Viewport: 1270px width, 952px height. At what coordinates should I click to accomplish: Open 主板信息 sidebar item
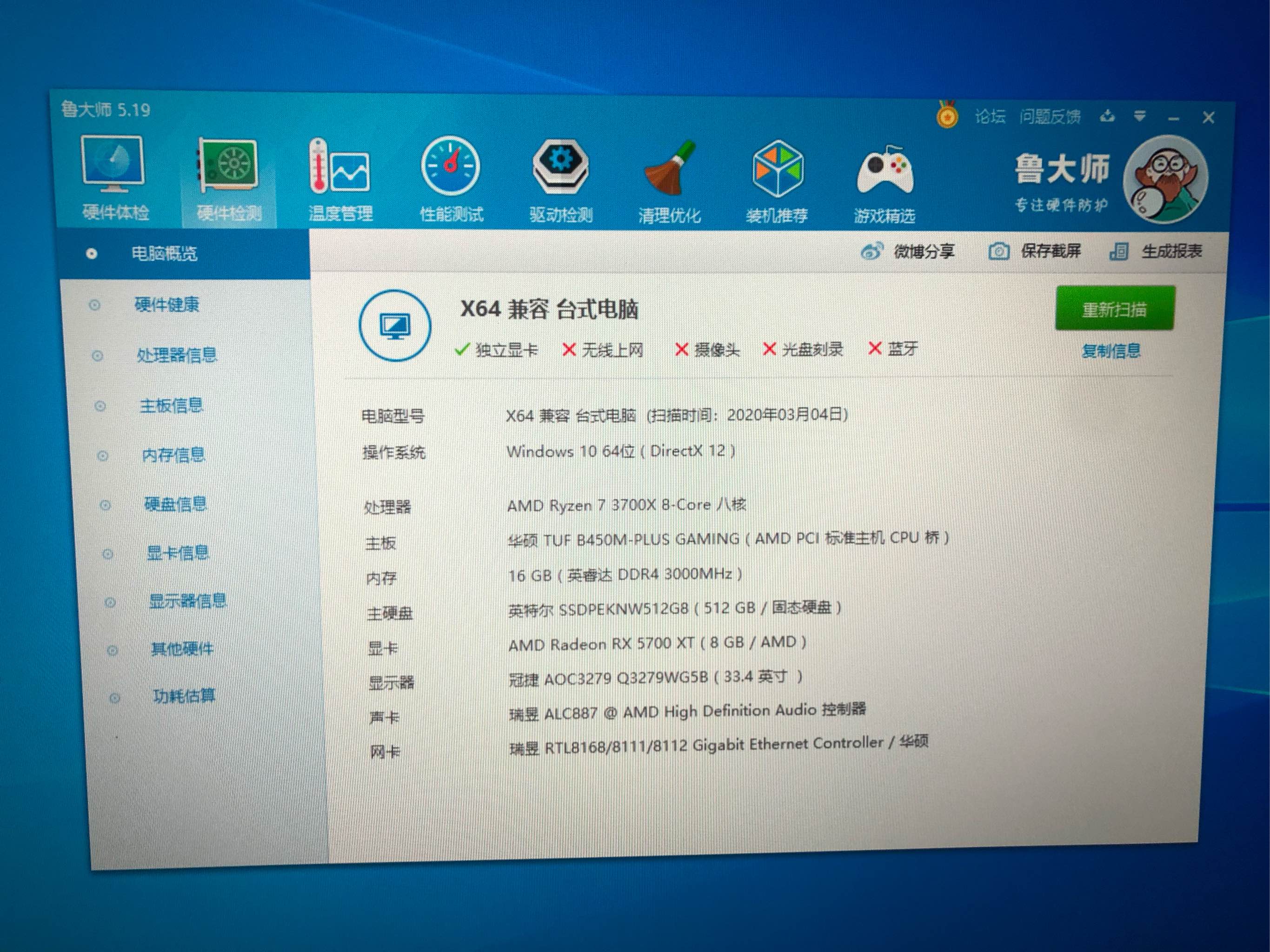(171, 406)
